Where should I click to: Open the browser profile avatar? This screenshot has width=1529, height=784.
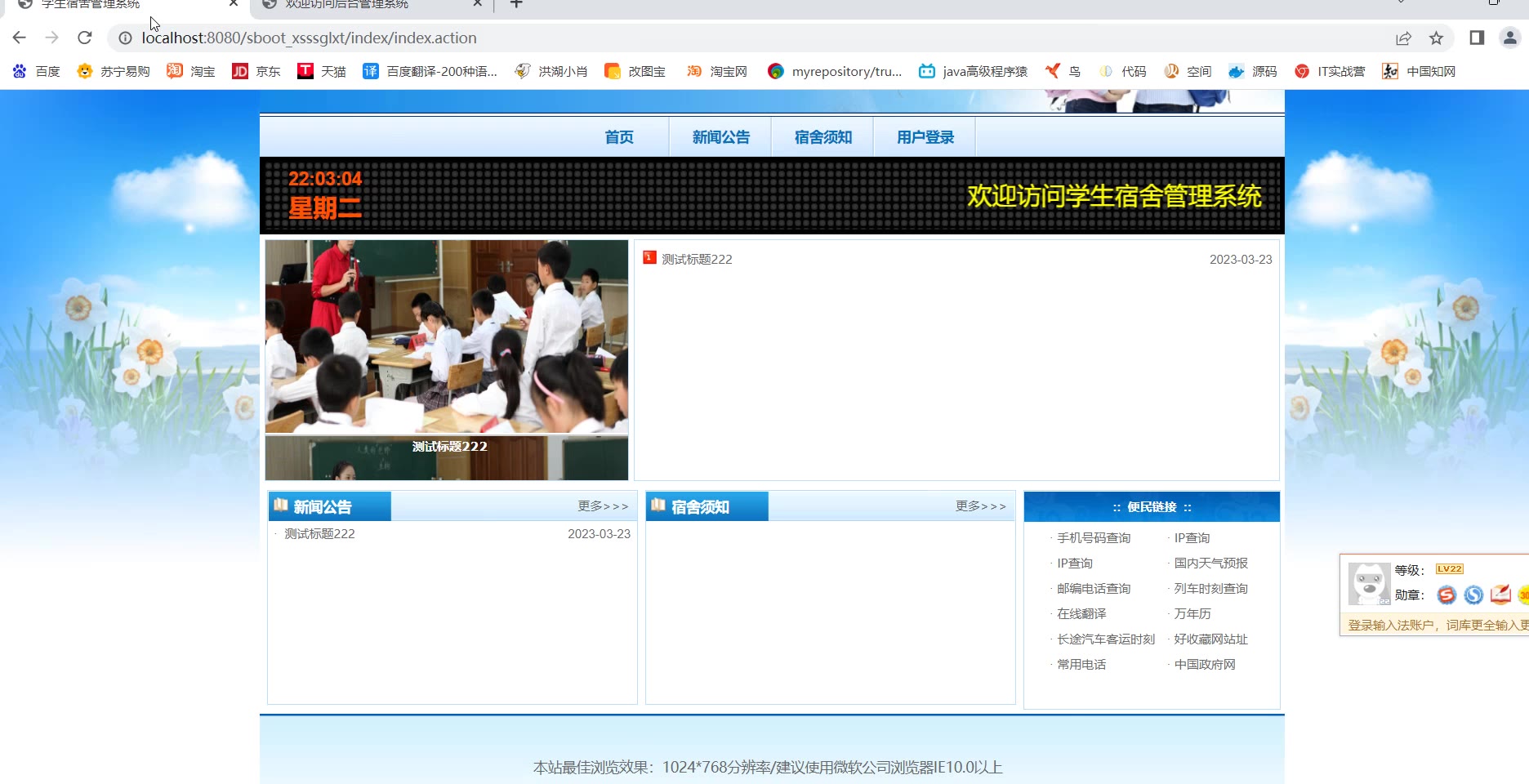(x=1509, y=38)
